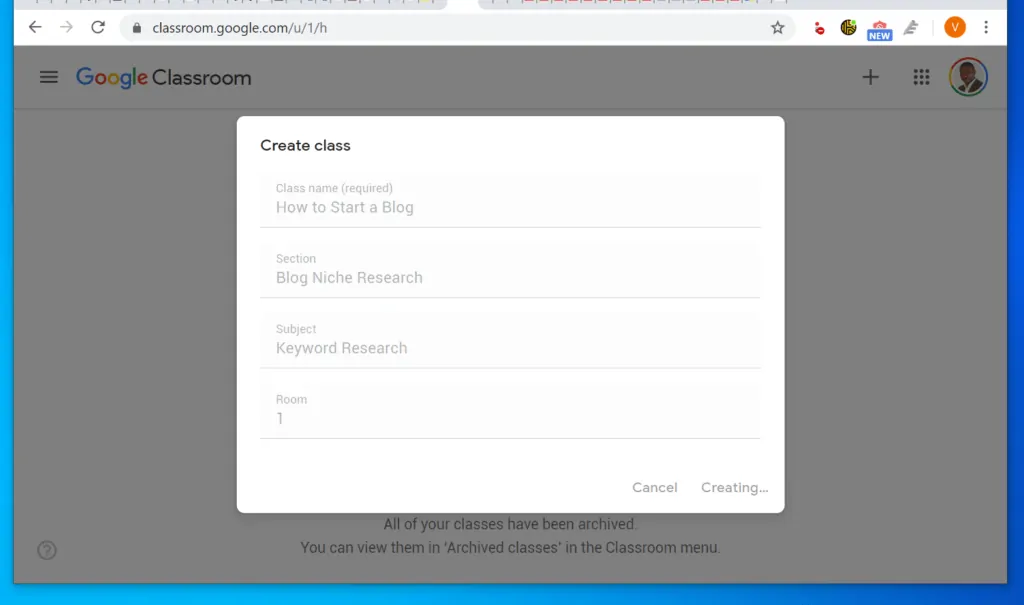This screenshot has height=605, width=1024.
Task: Open the ad-blocker extension icon
Action: click(818, 27)
